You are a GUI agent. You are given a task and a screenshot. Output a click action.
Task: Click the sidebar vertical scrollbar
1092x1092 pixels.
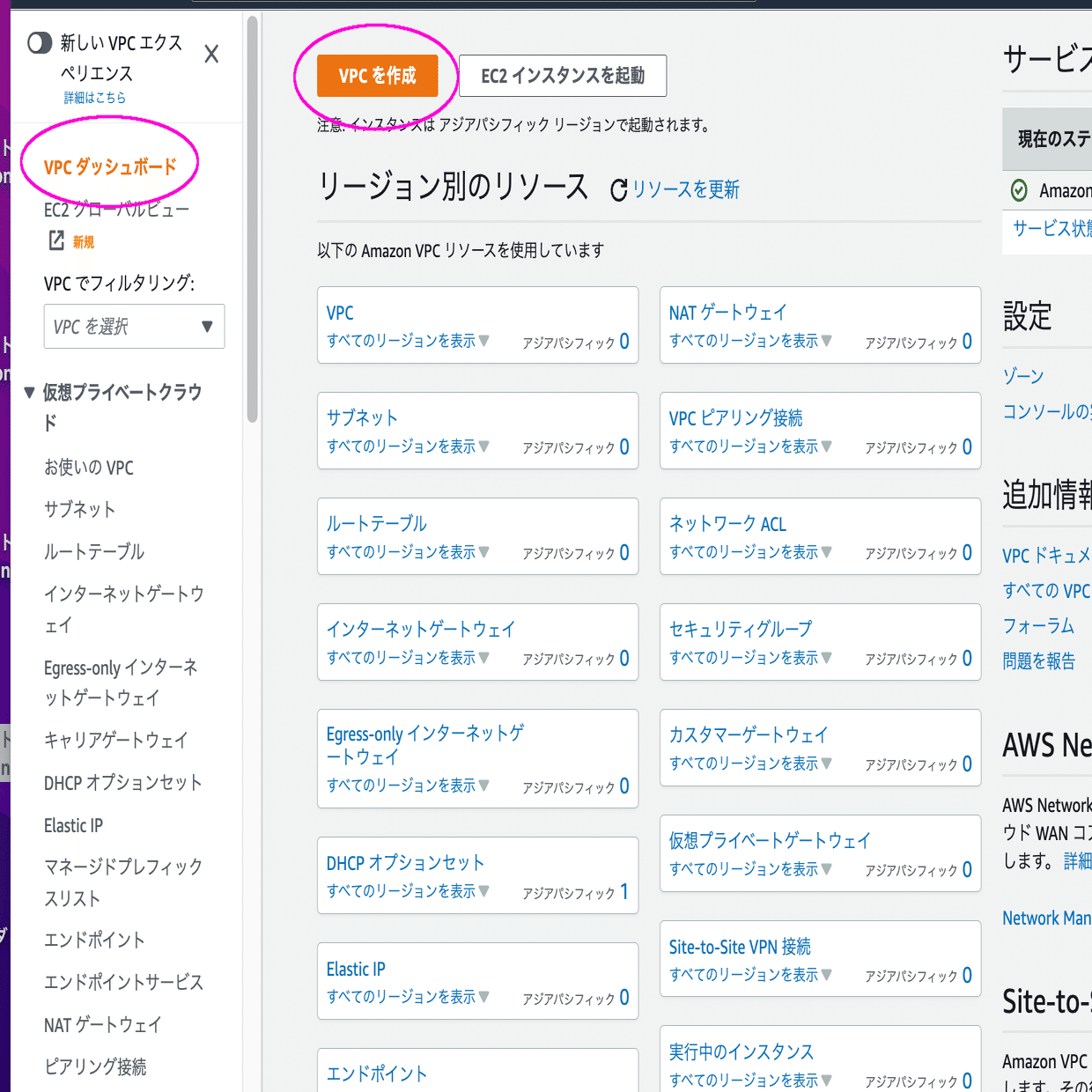coord(253,220)
